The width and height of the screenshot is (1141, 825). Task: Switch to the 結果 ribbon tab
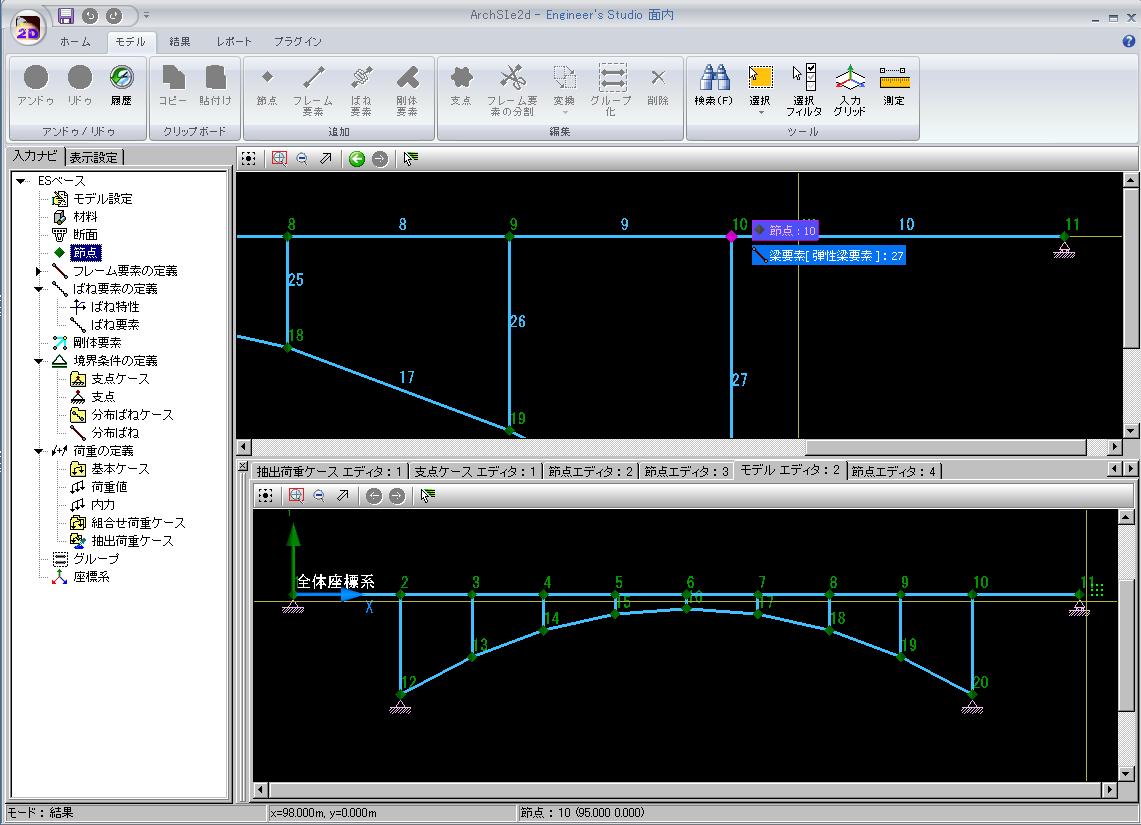pyautogui.click(x=180, y=41)
